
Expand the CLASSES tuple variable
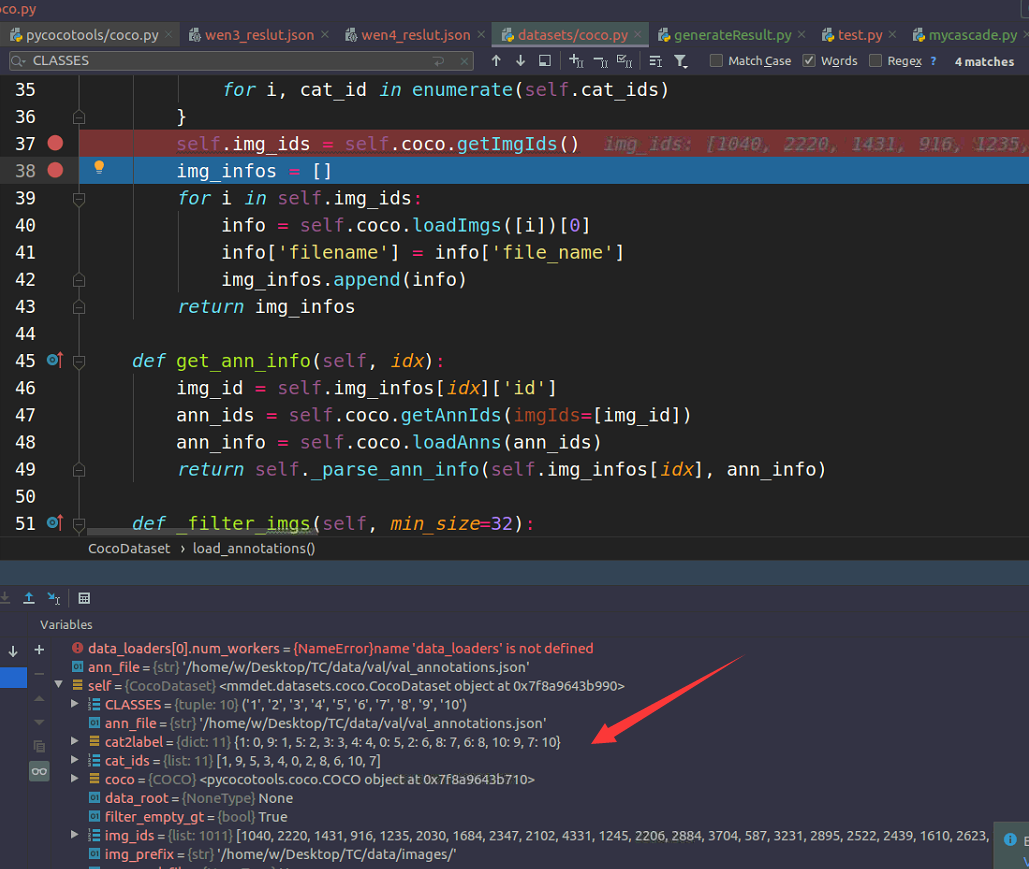[x=76, y=705]
